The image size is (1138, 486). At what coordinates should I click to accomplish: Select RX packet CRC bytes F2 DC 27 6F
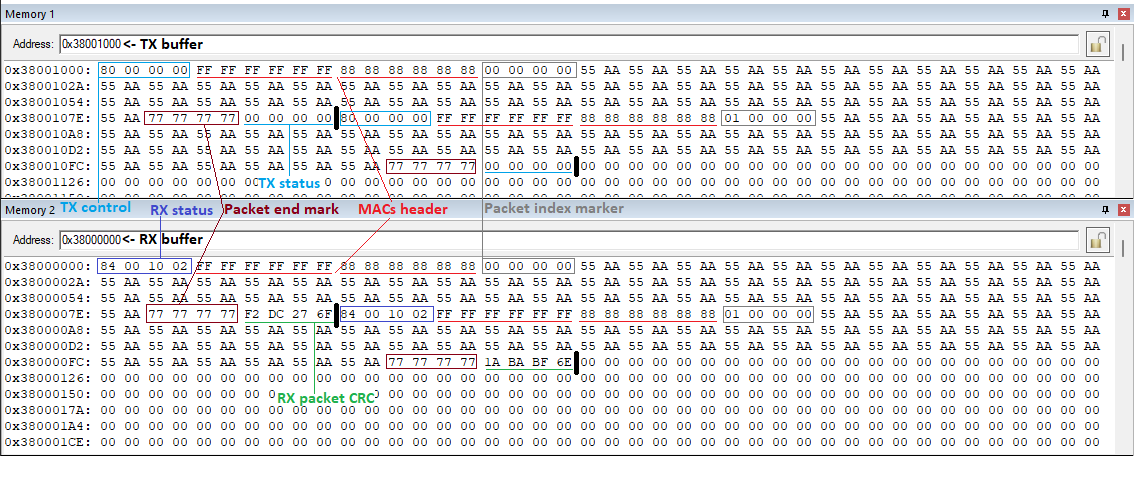tap(288, 314)
